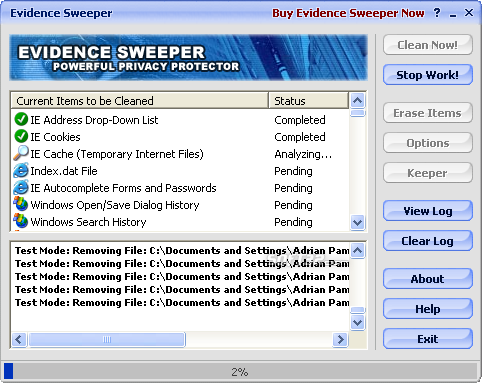Viewport: 482px width, 383px height.
Task: Click the log pane scroll down arrow
Action: tap(358, 323)
